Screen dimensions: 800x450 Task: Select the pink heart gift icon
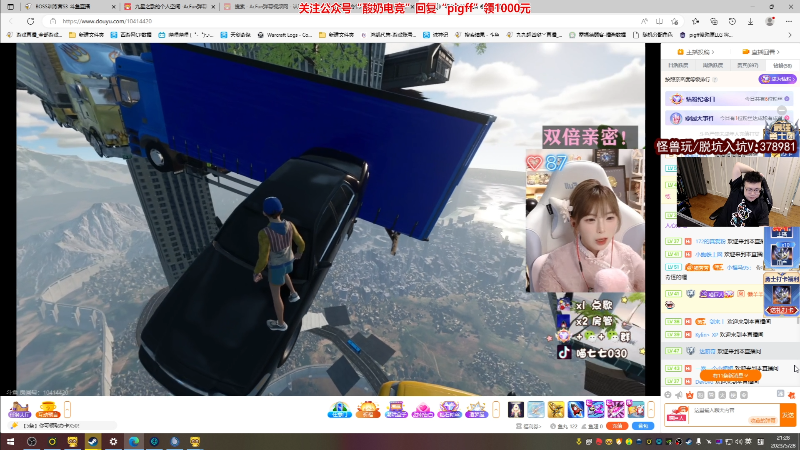(x=422, y=410)
